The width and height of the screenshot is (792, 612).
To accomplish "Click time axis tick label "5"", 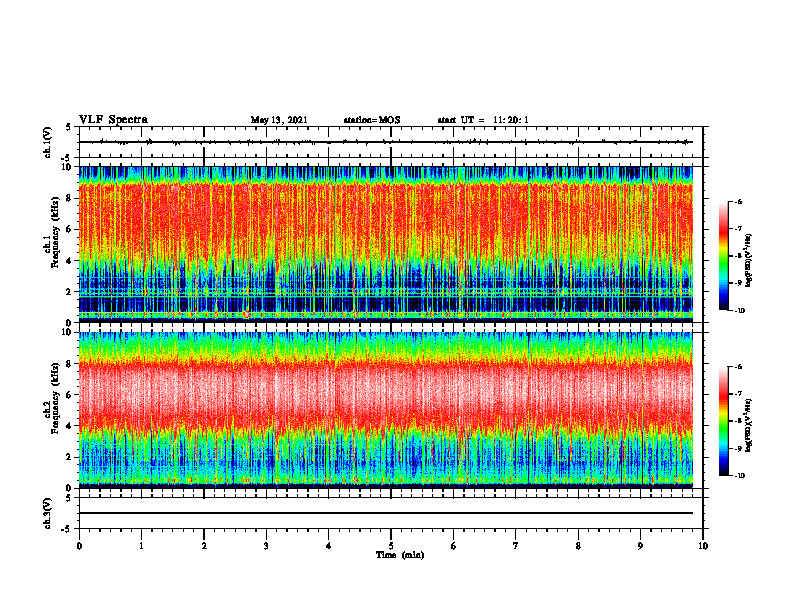I will (x=391, y=546).
